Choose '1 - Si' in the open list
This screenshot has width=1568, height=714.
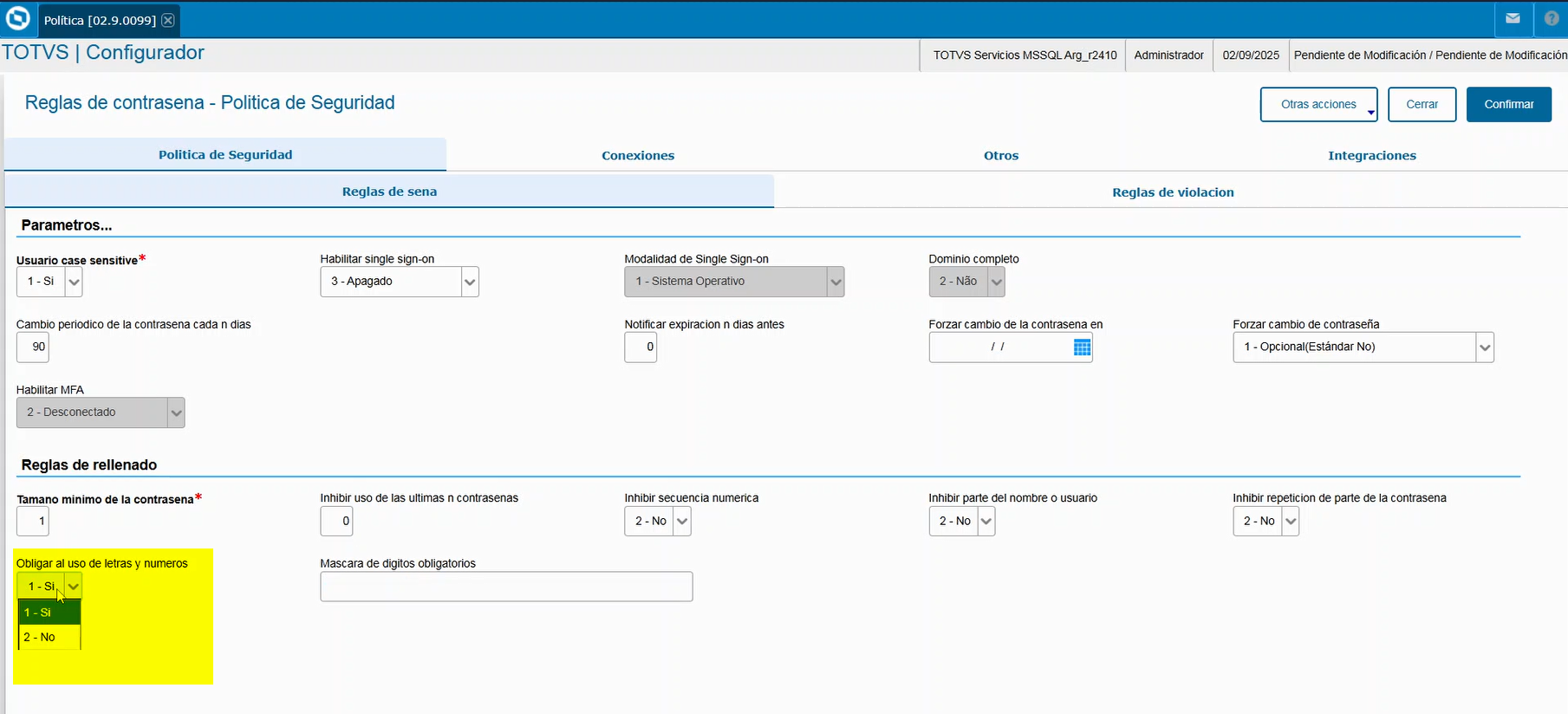click(x=49, y=613)
